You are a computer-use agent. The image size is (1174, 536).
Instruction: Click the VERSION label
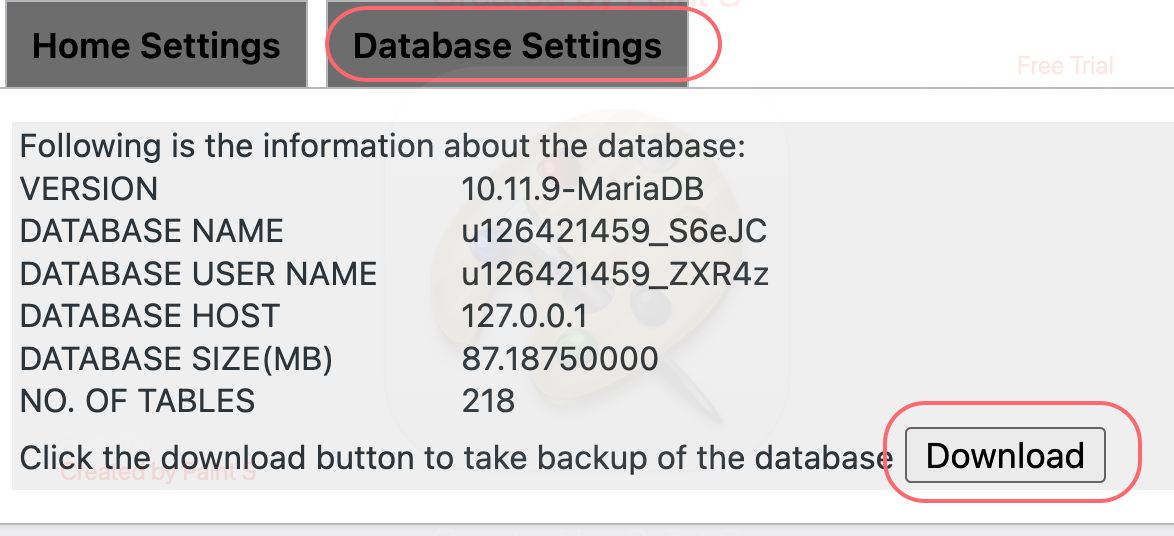89,189
